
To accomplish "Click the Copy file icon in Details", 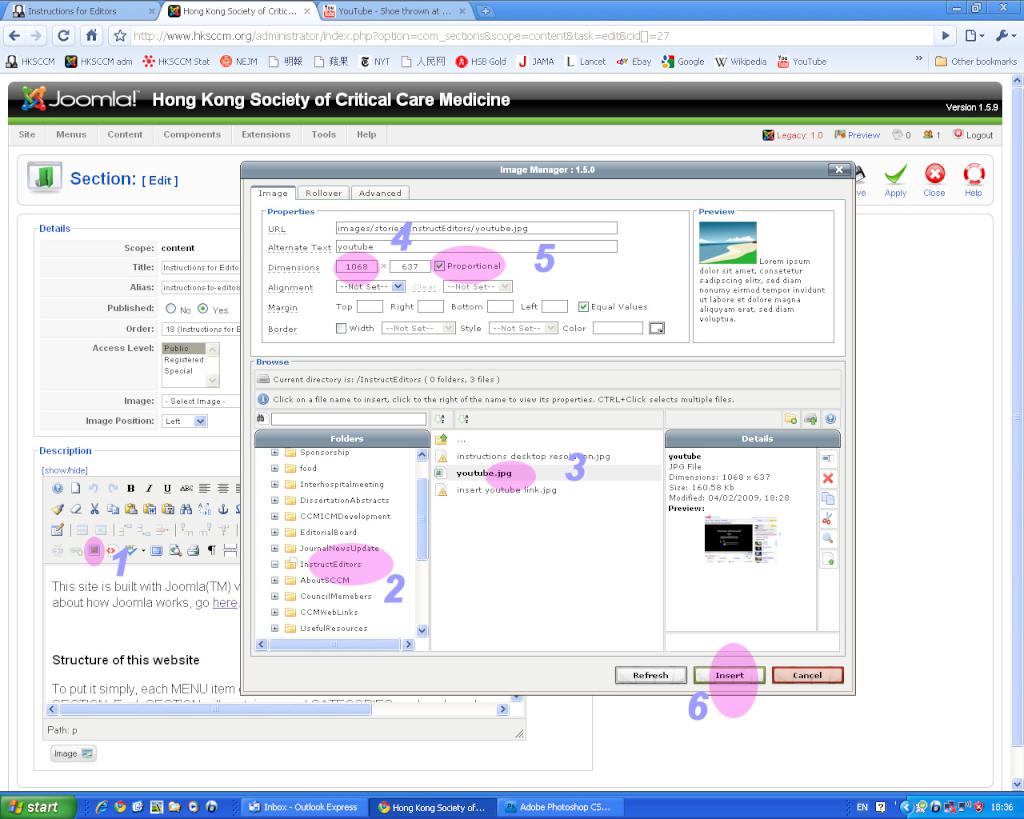I will click(x=827, y=499).
